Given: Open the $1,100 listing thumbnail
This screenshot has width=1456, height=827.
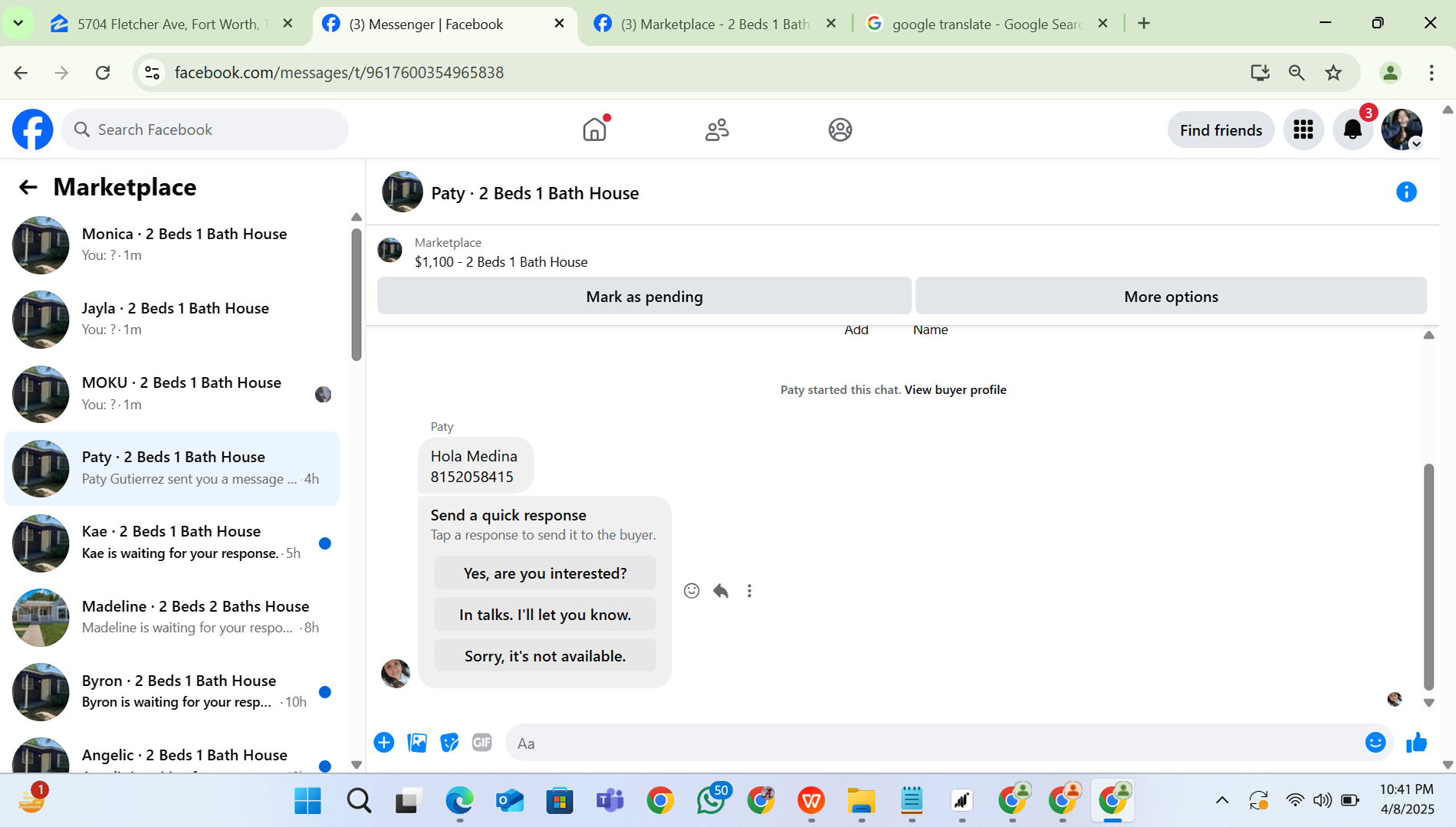Looking at the screenshot, I should point(390,250).
